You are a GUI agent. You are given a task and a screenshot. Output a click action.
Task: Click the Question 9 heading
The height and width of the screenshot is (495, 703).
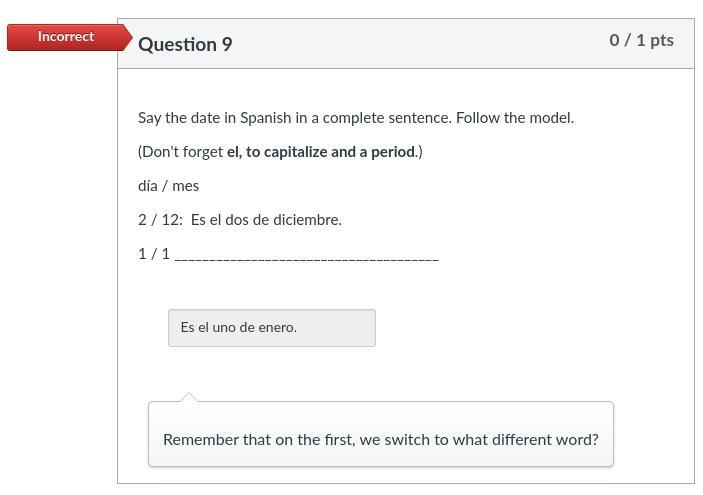point(185,44)
